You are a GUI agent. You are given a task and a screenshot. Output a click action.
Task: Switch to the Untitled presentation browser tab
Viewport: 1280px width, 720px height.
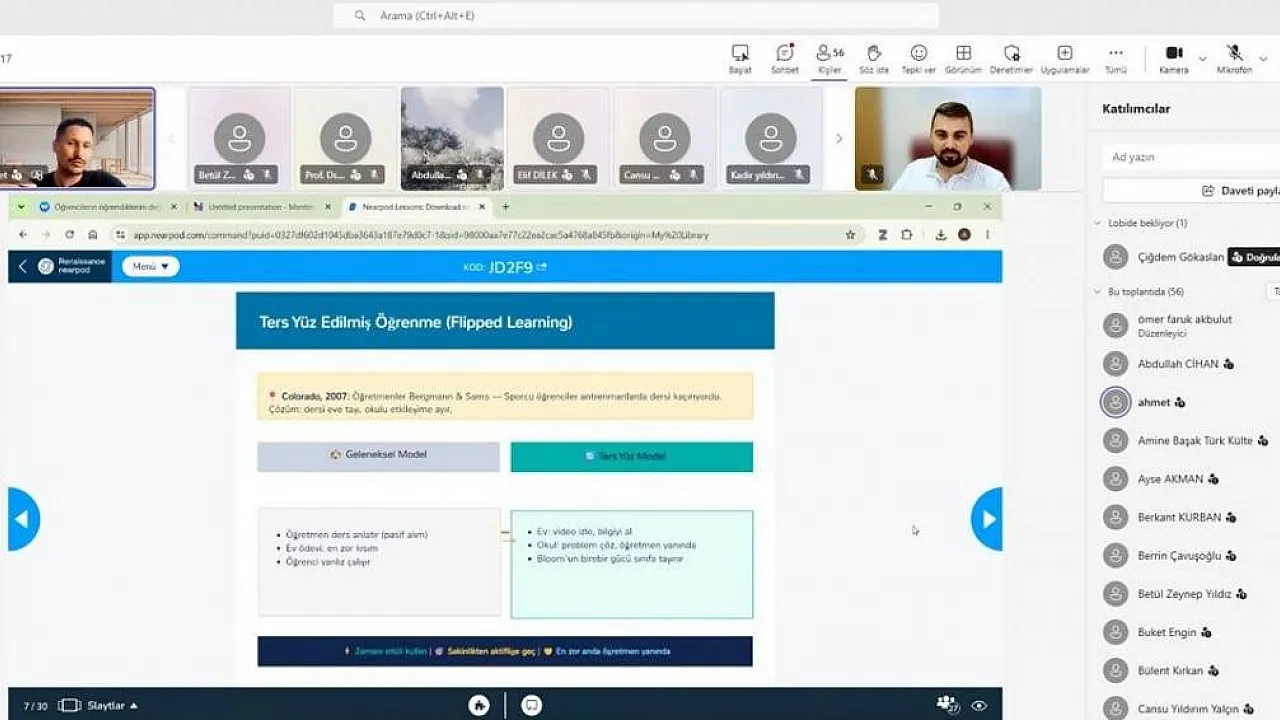259,207
